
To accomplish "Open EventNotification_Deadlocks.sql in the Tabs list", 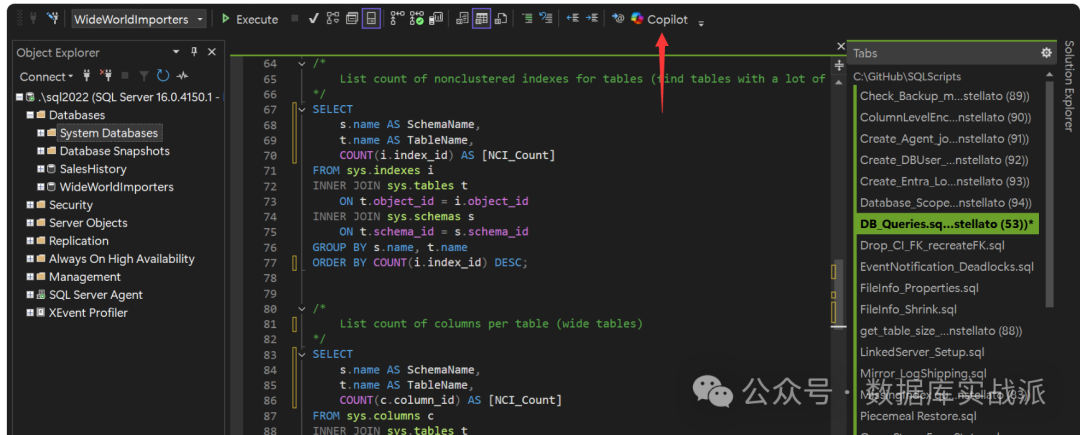I will pyautogui.click(x=947, y=266).
